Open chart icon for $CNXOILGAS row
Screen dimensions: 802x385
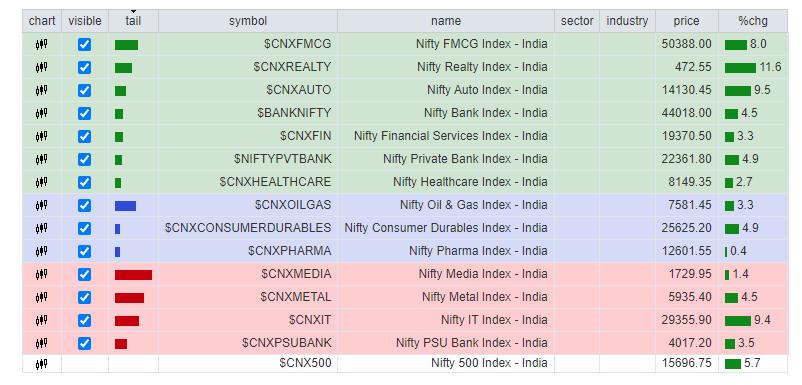pos(41,206)
